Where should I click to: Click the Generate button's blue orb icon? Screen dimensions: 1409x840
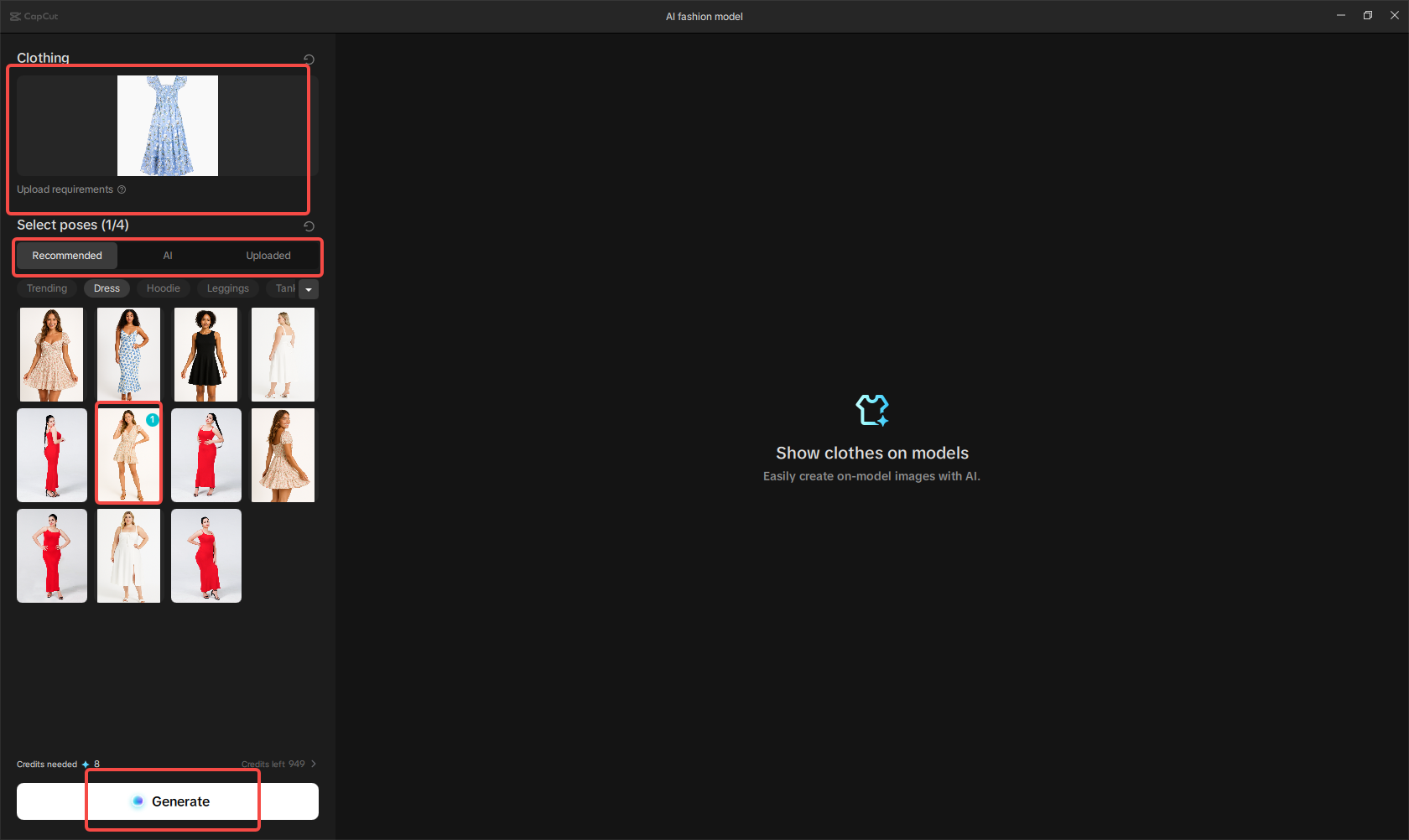click(x=138, y=801)
